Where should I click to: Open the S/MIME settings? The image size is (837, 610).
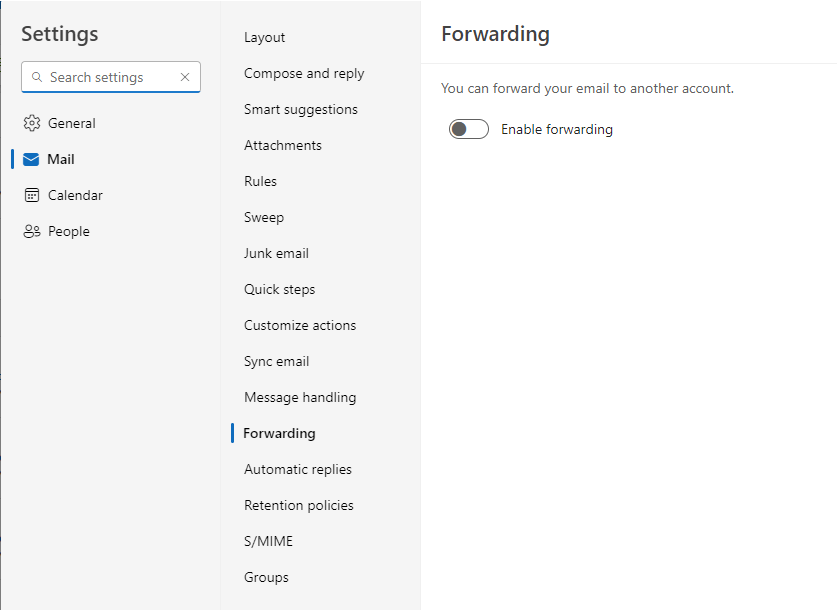coord(269,541)
